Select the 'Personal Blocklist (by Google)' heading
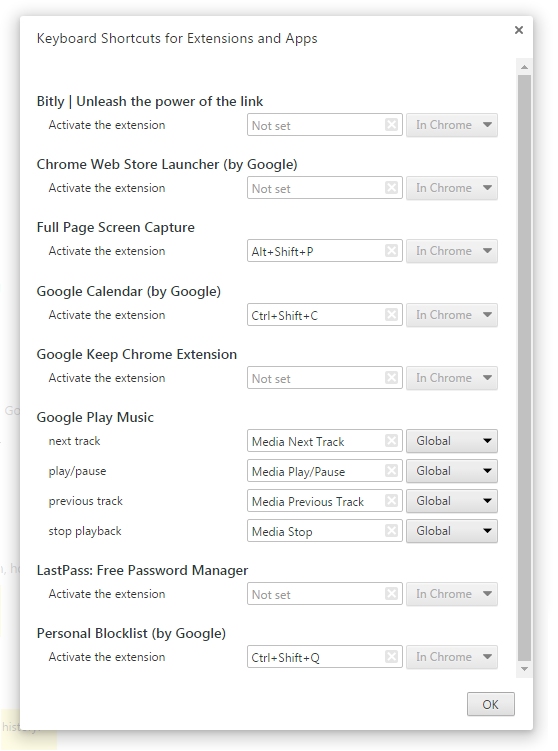 tap(131, 633)
